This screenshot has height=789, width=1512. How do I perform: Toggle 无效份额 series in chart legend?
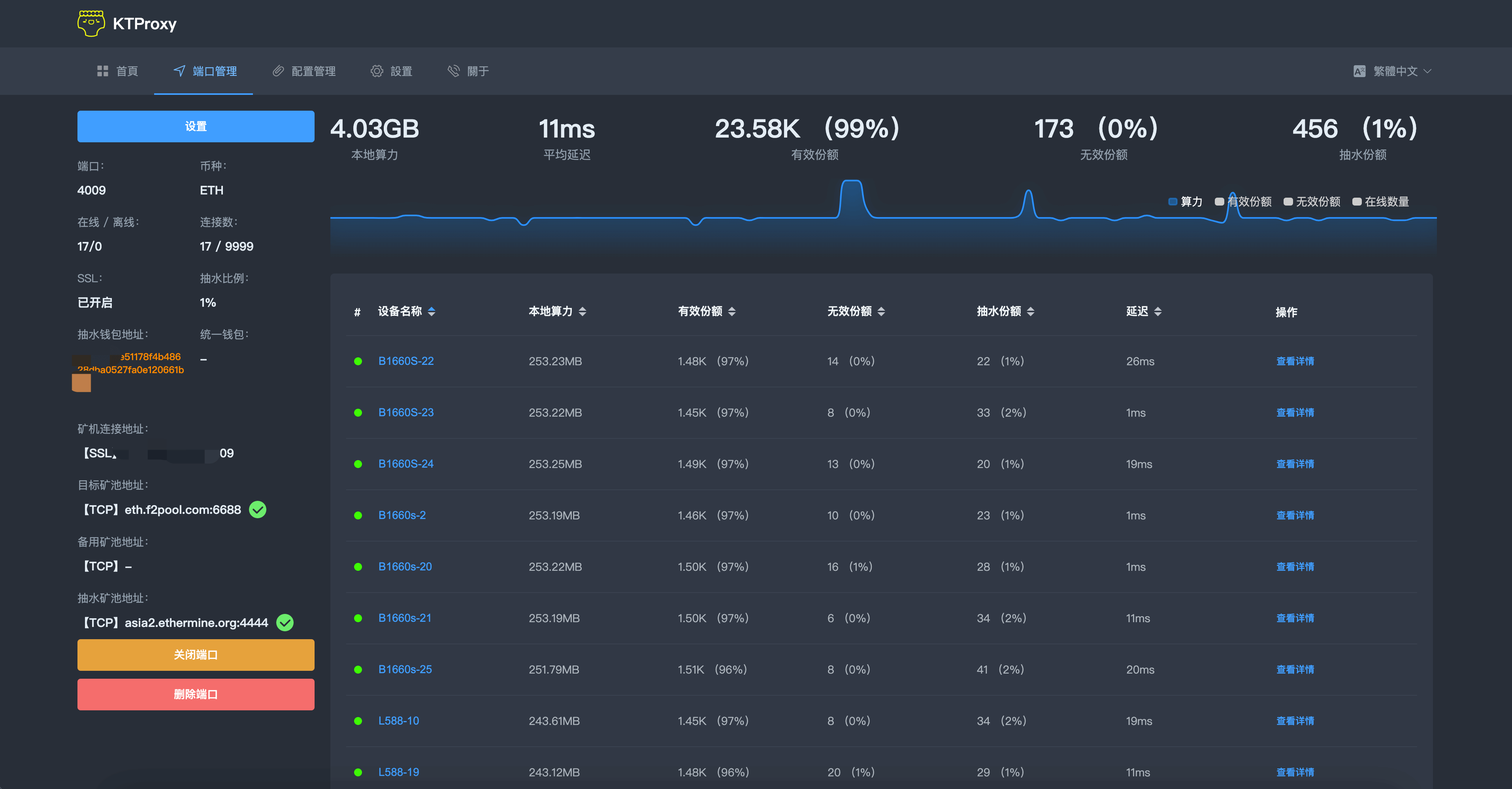(1312, 201)
